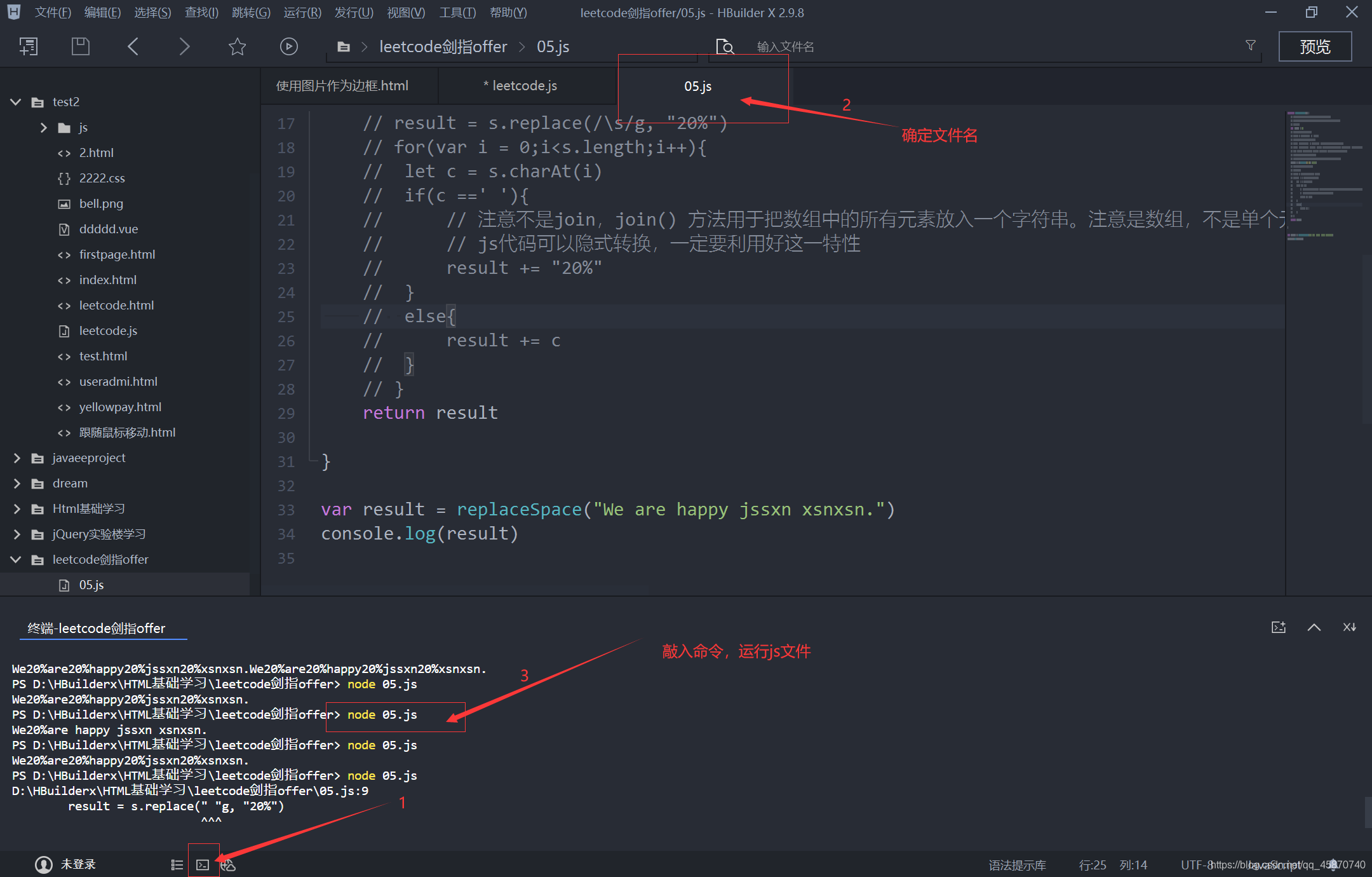Switch to the leetcode.js tab
Viewport: 1372px width, 877px height.
[x=527, y=86]
